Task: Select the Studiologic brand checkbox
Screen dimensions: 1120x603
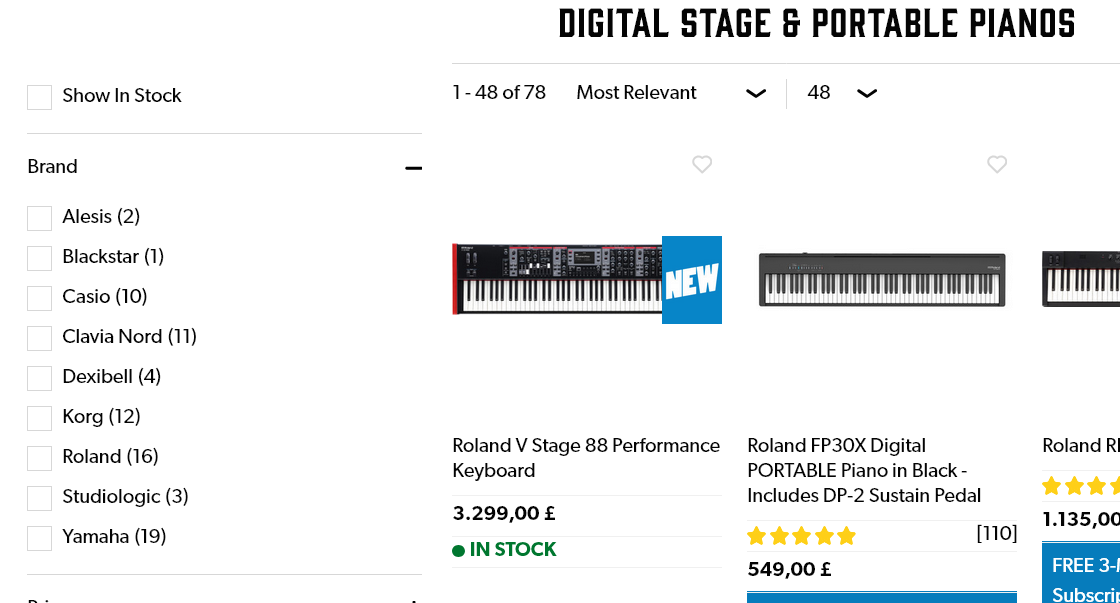Action: (x=40, y=498)
